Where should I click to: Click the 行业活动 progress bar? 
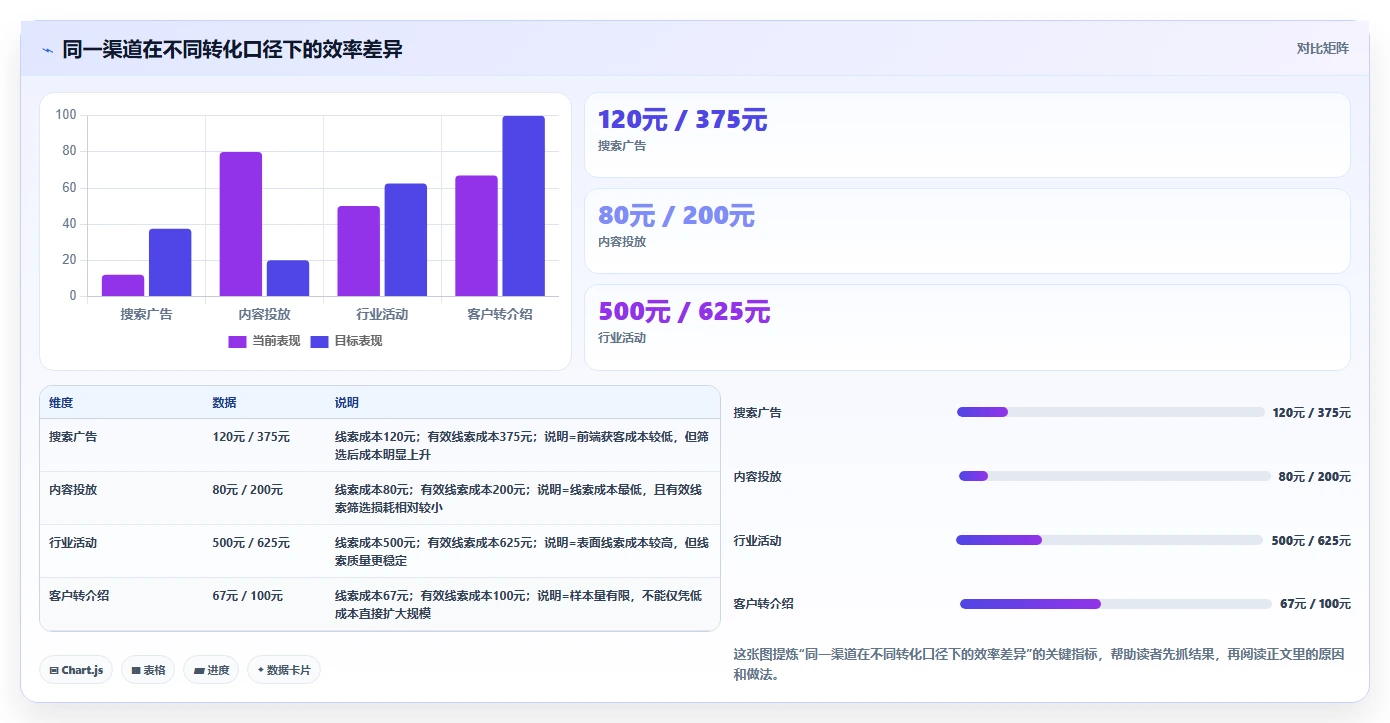[x=1109, y=540]
